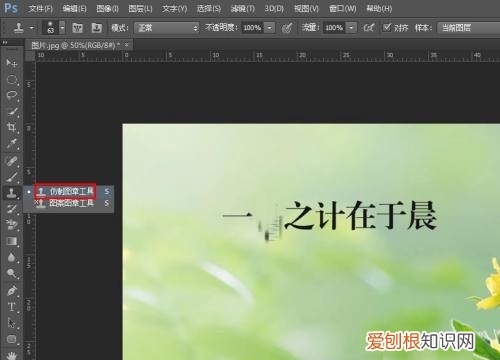The width and height of the screenshot is (500, 360).
Task: Expand the tools panel double-arrow
Action: [x=5, y=43]
